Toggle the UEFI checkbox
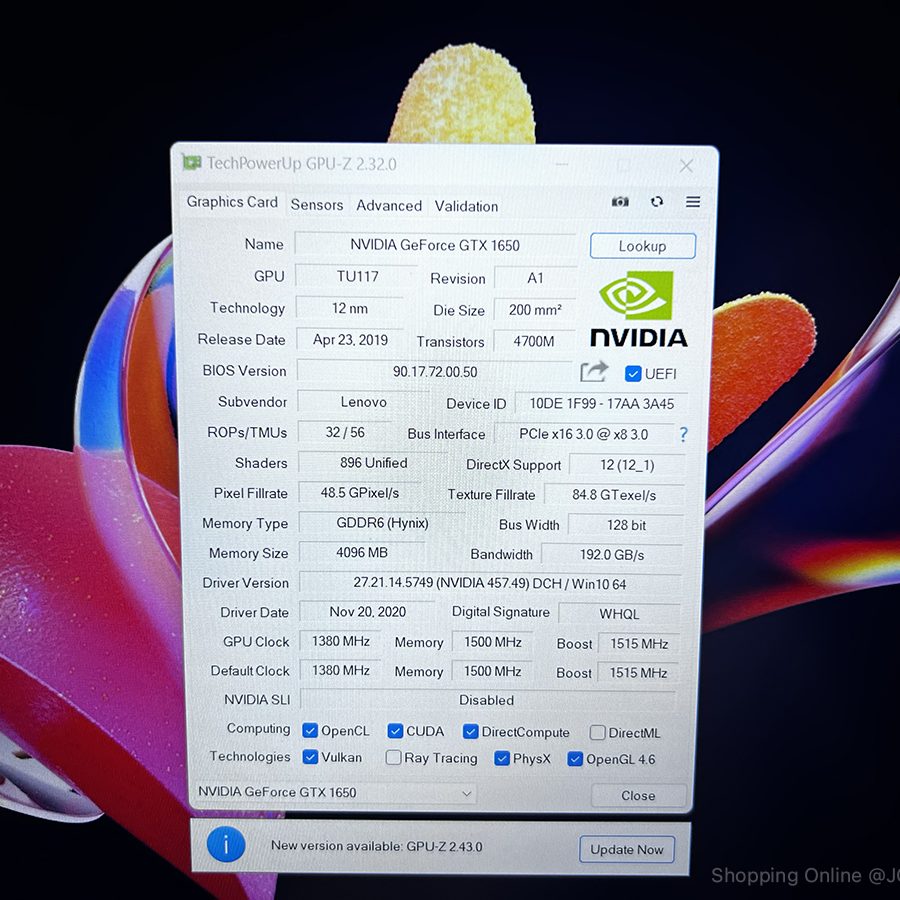This screenshot has width=900, height=900. tap(633, 374)
